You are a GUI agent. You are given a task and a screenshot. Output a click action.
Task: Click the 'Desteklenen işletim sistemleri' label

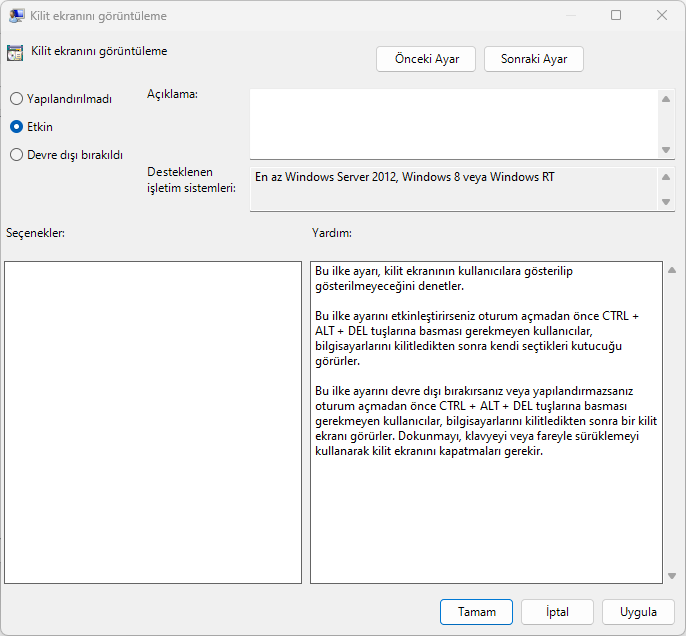point(191,180)
